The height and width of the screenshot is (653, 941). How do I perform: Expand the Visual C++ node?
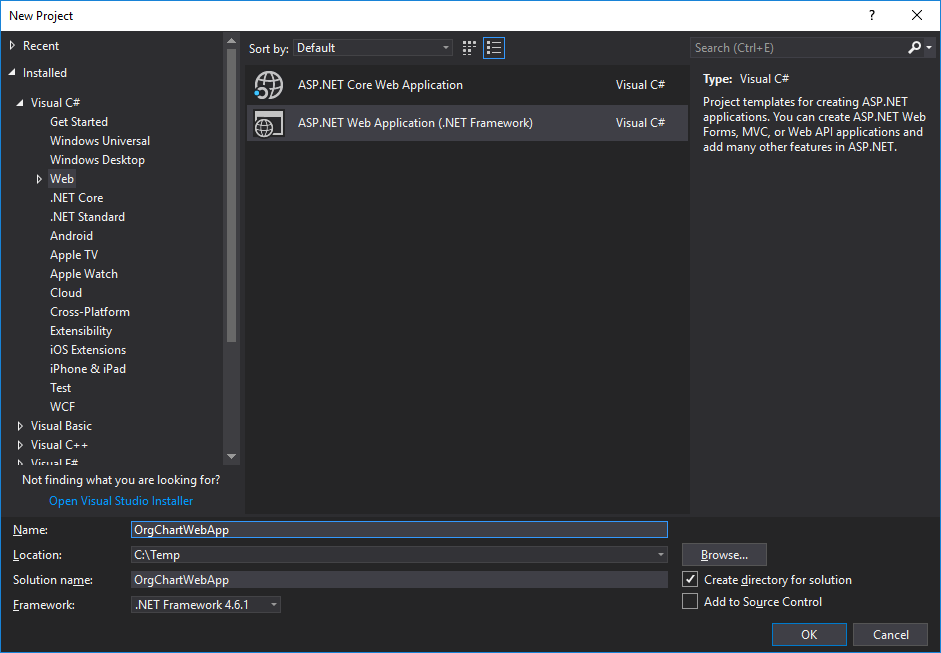[20, 445]
